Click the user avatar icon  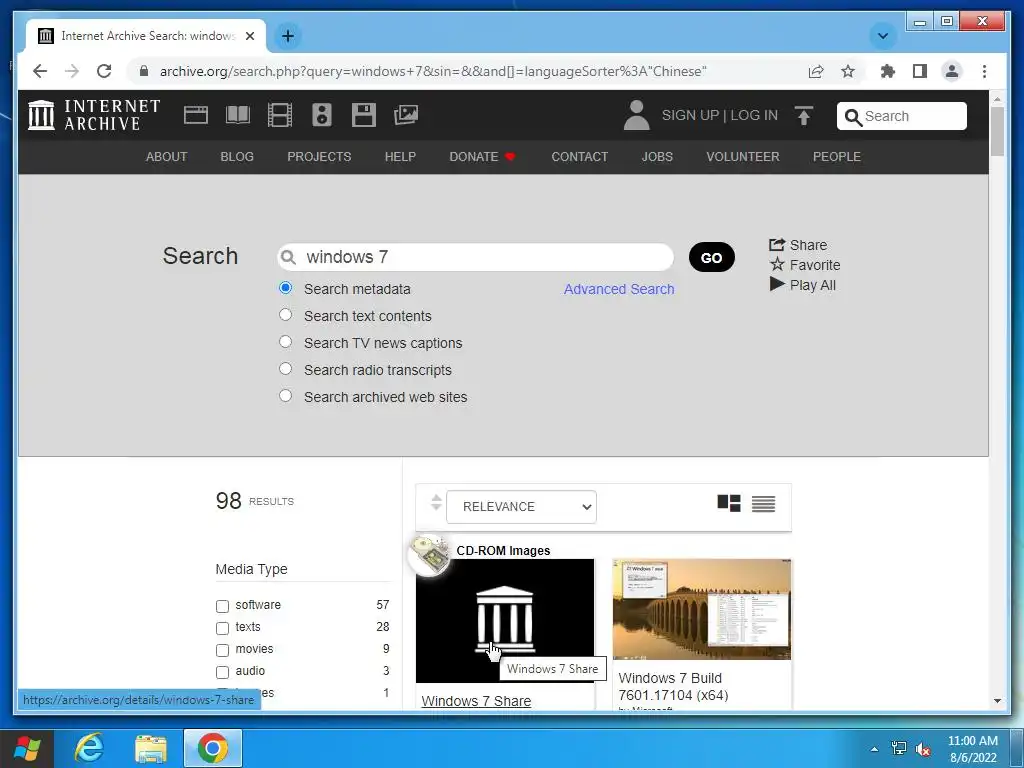[x=636, y=115]
